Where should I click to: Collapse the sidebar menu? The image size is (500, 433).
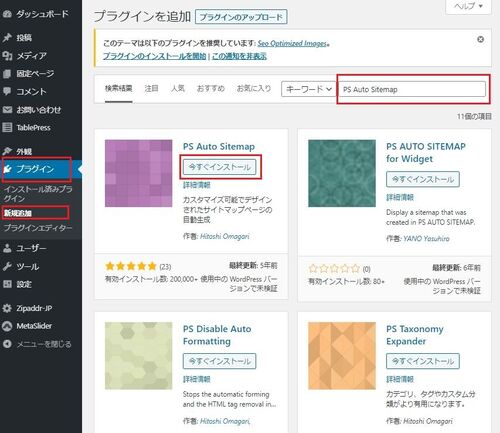[37, 344]
